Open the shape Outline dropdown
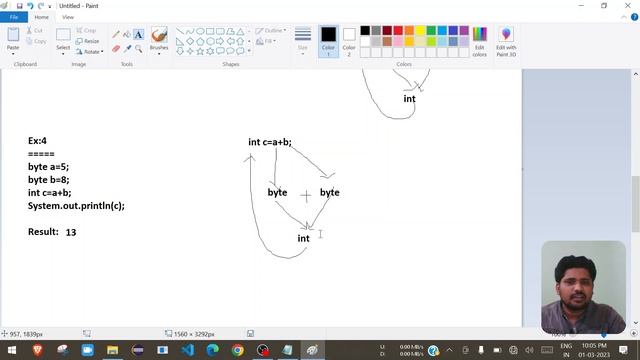Screen dimensions: 640x360 (x=271, y=31)
